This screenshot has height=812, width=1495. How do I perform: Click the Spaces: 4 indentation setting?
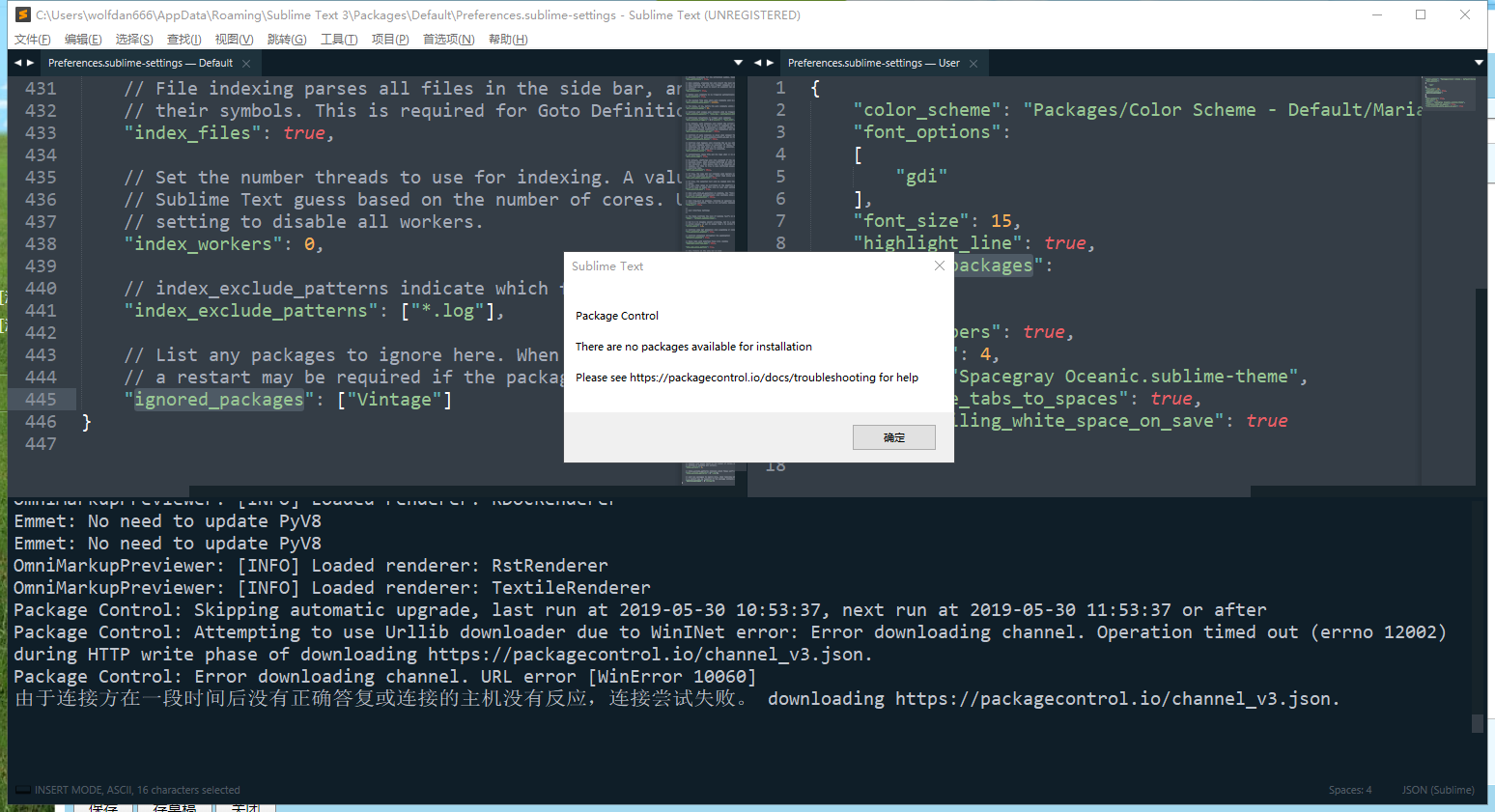click(1350, 790)
